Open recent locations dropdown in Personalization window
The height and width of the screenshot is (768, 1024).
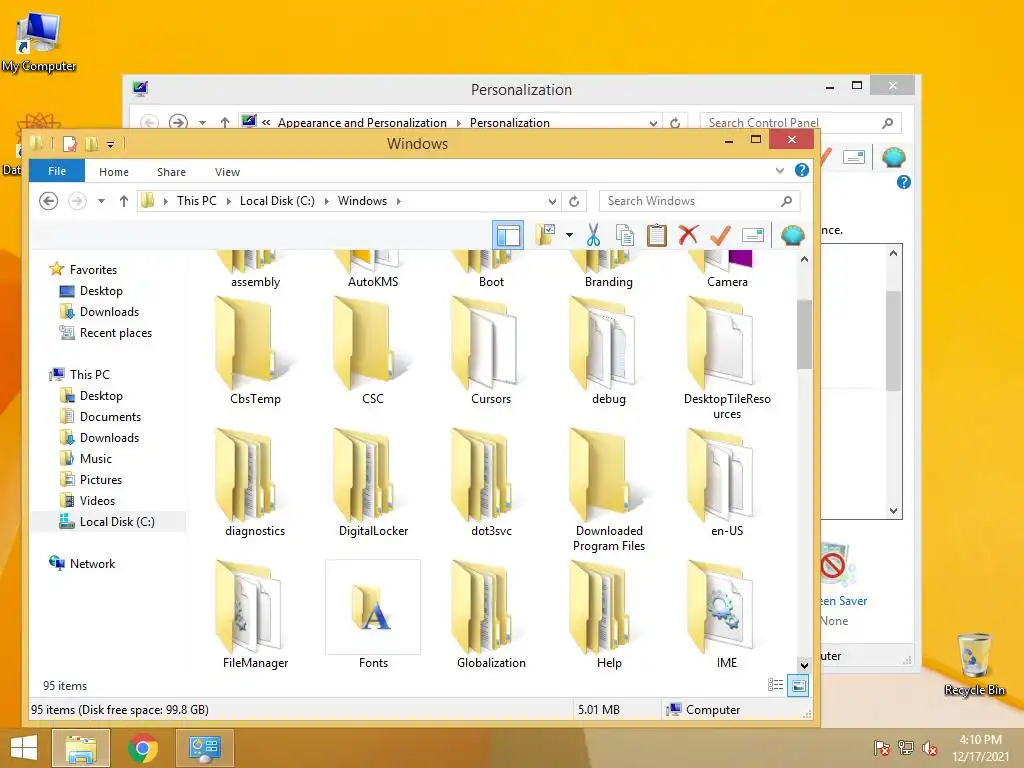point(202,123)
